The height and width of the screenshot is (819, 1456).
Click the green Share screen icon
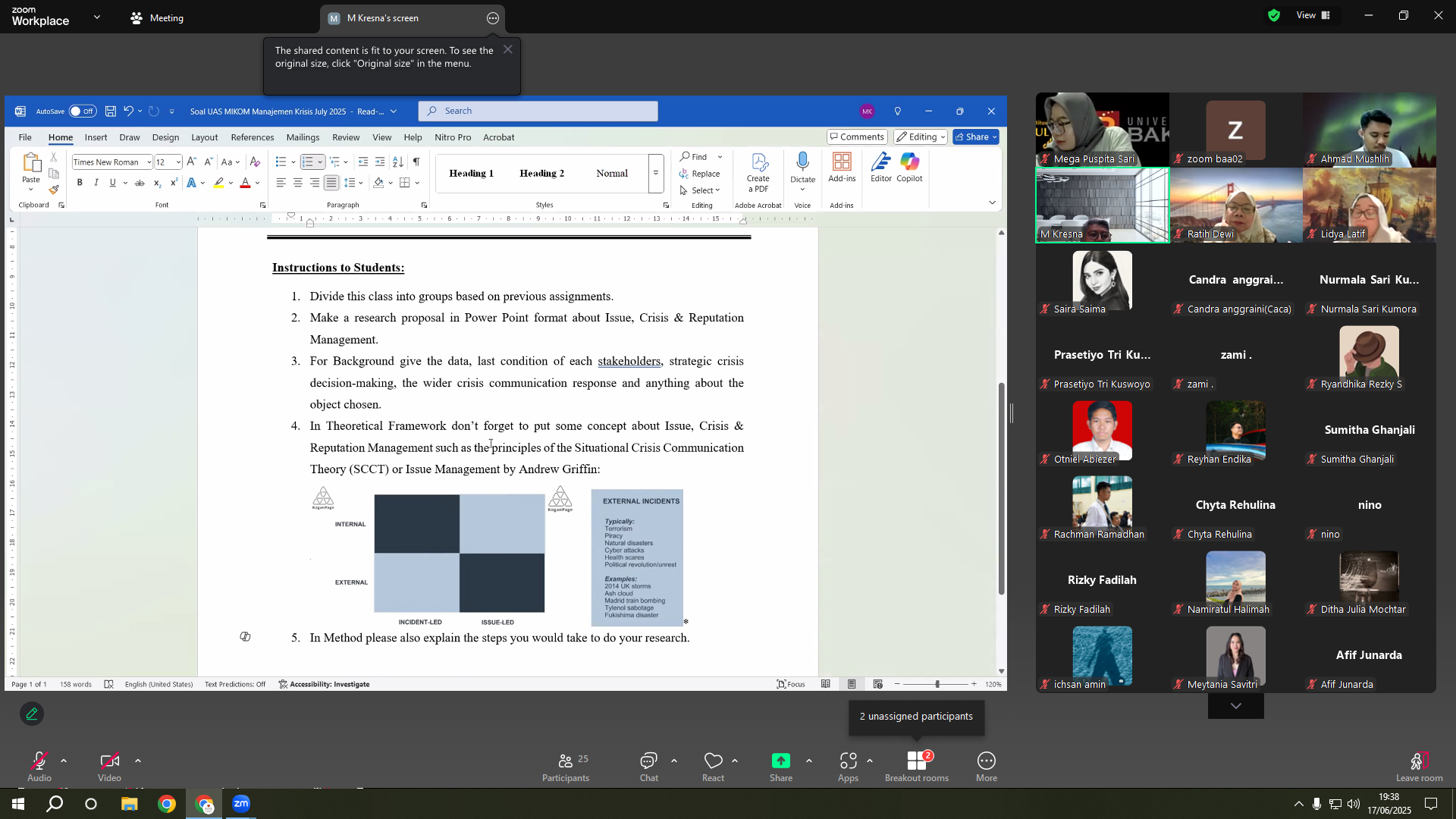(x=780, y=761)
